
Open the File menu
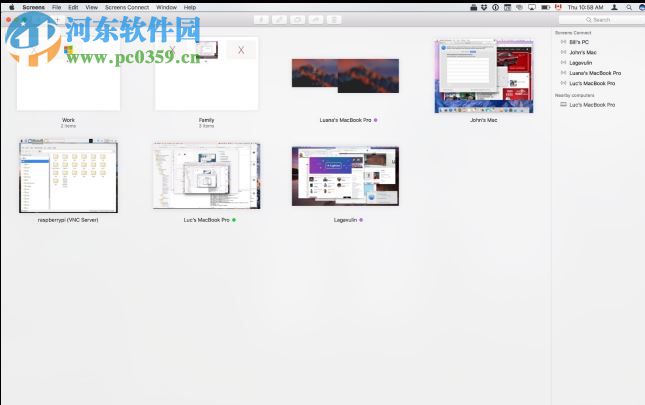coord(56,7)
